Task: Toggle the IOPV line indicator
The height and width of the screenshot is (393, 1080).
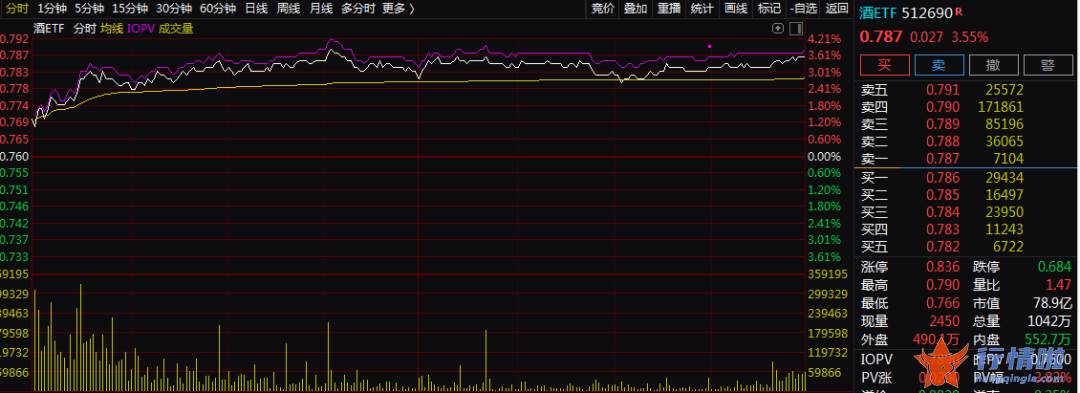Action: click(x=141, y=28)
